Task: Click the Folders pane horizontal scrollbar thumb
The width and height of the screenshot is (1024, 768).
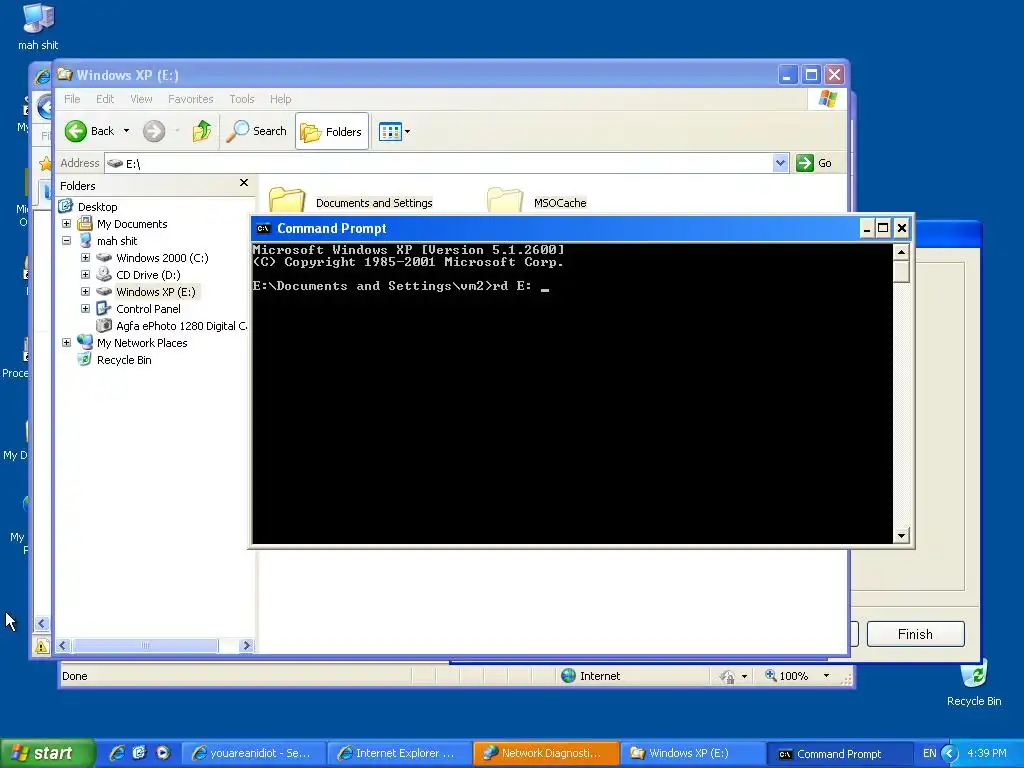Action: pos(145,645)
